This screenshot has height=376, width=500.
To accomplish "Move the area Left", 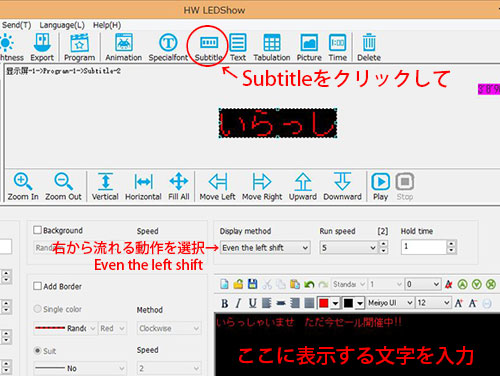I will pyautogui.click(x=218, y=186).
